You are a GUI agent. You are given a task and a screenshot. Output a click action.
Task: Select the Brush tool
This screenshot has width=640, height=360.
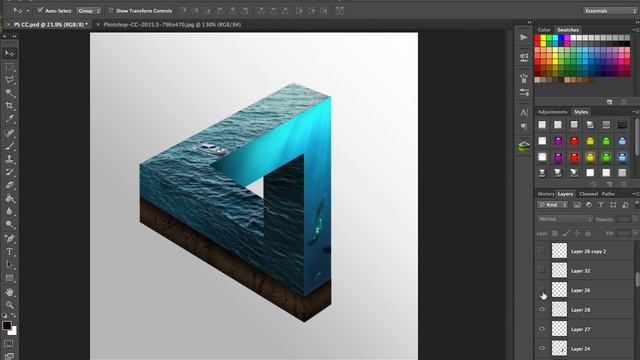(9, 146)
